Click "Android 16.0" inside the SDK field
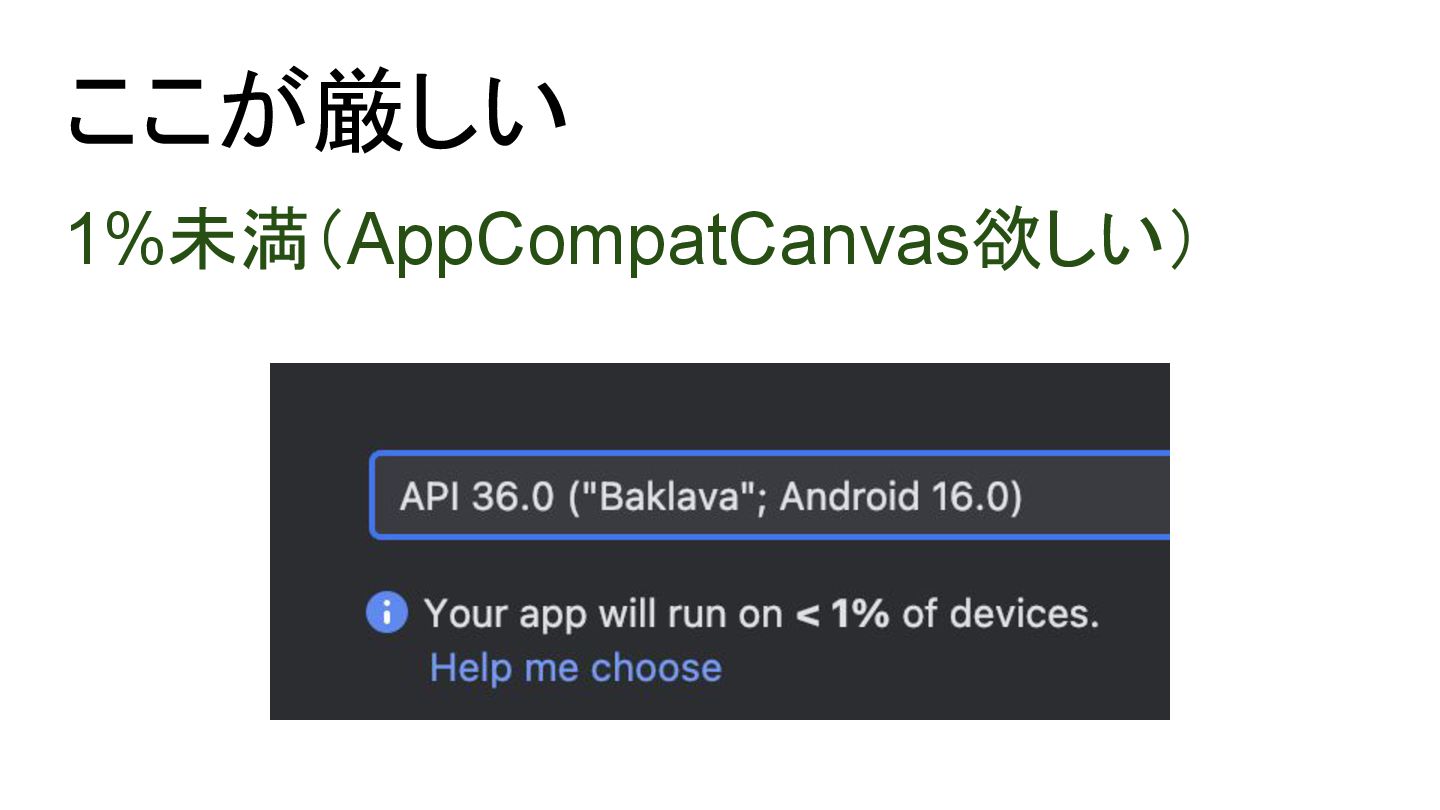1440x810 pixels. click(x=894, y=497)
